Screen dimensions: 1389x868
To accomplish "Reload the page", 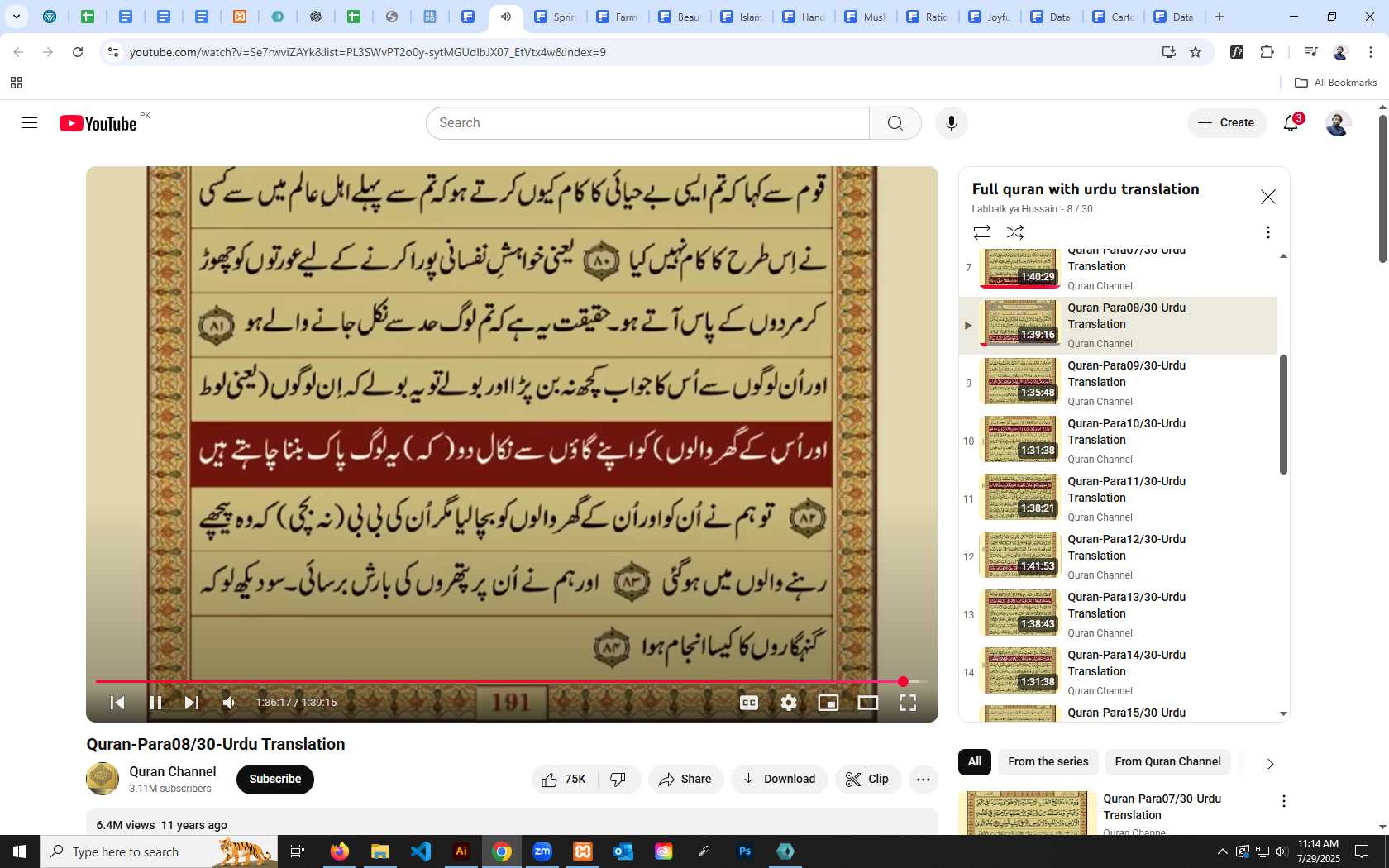I will point(78,52).
